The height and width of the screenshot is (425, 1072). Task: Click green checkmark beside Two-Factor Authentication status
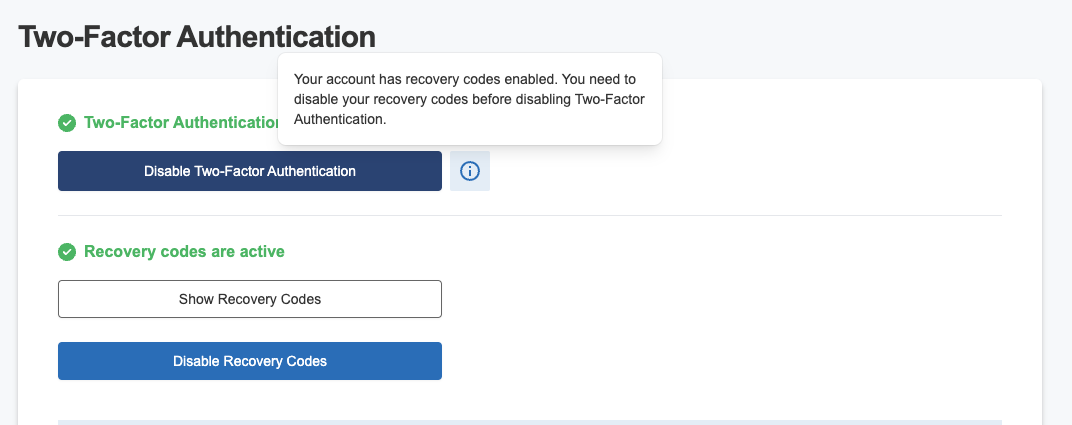pyautogui.click(x=67, y=123)
